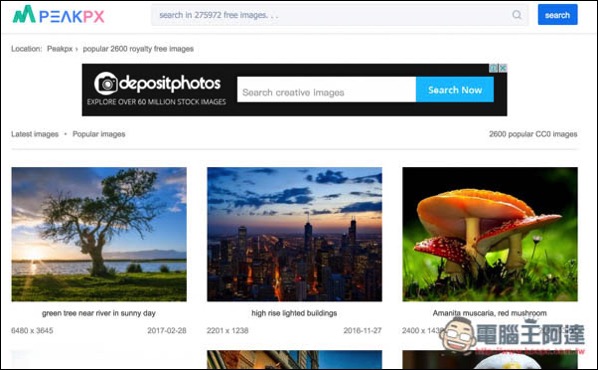Switch to Latest images
The width and height of the screenshot is (598, 370).
coord(35,134)
